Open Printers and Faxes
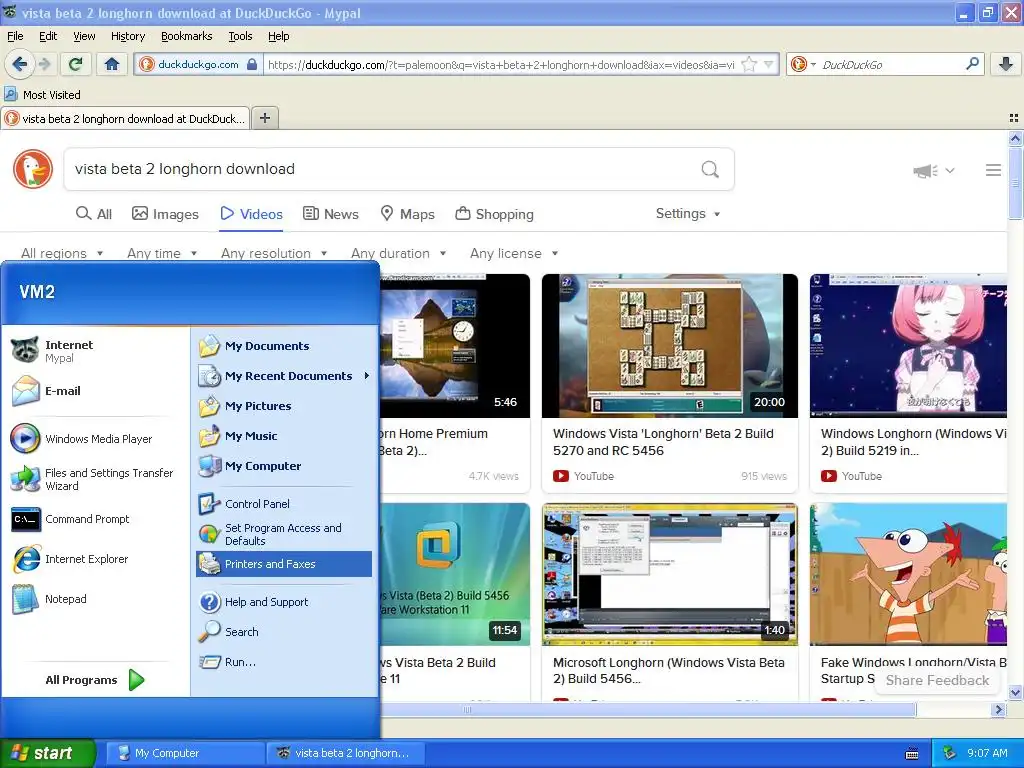1024x768 pixels. (284, 564)
